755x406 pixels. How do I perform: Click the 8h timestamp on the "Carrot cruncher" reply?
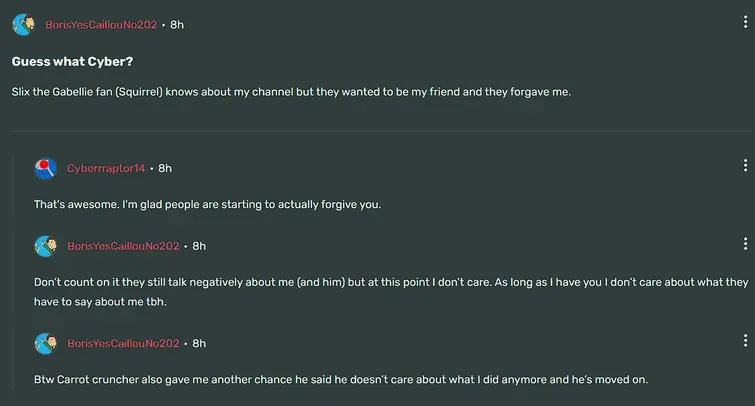tap(199, 343)
